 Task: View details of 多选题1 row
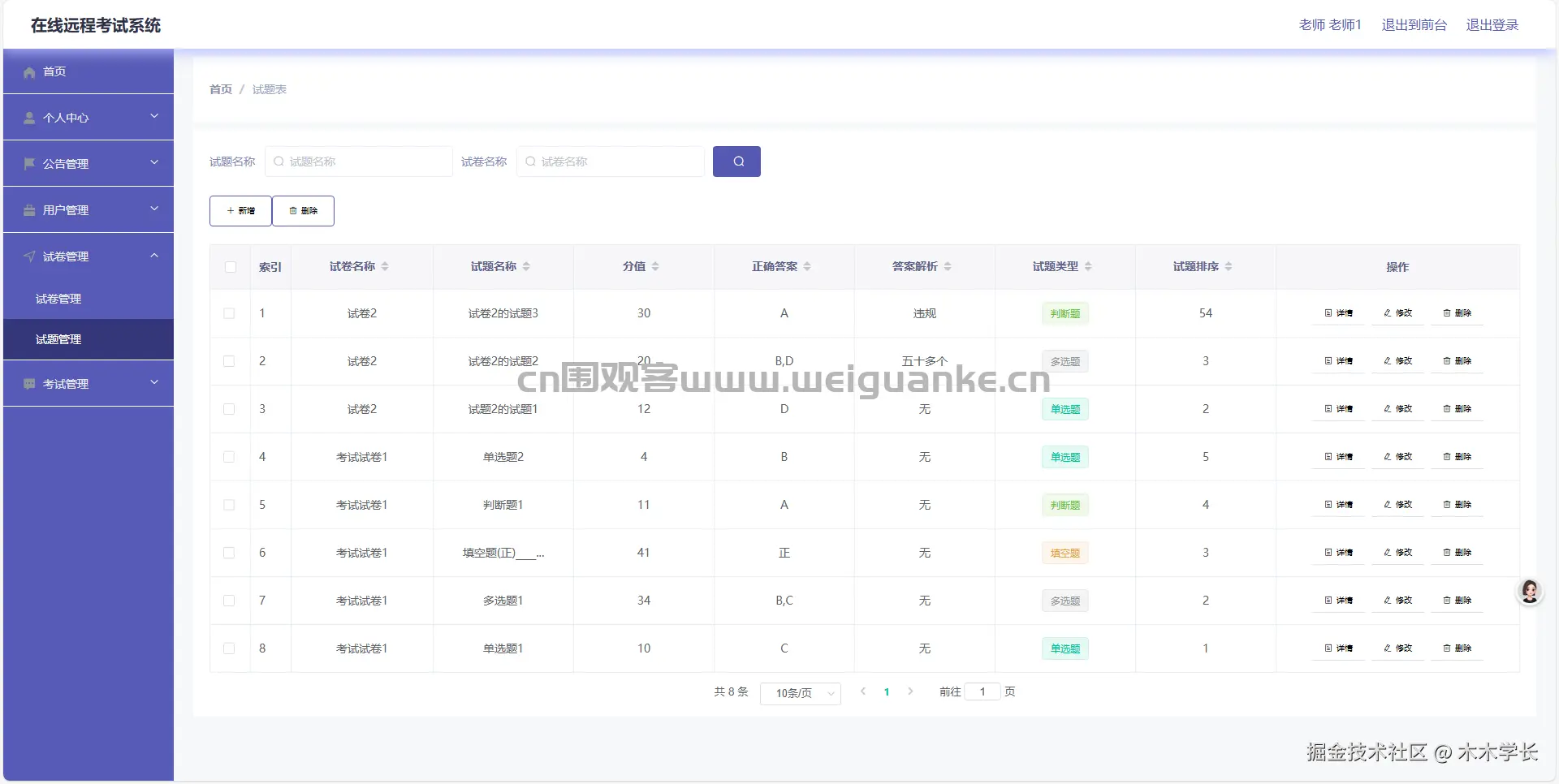click(1338, 601)
